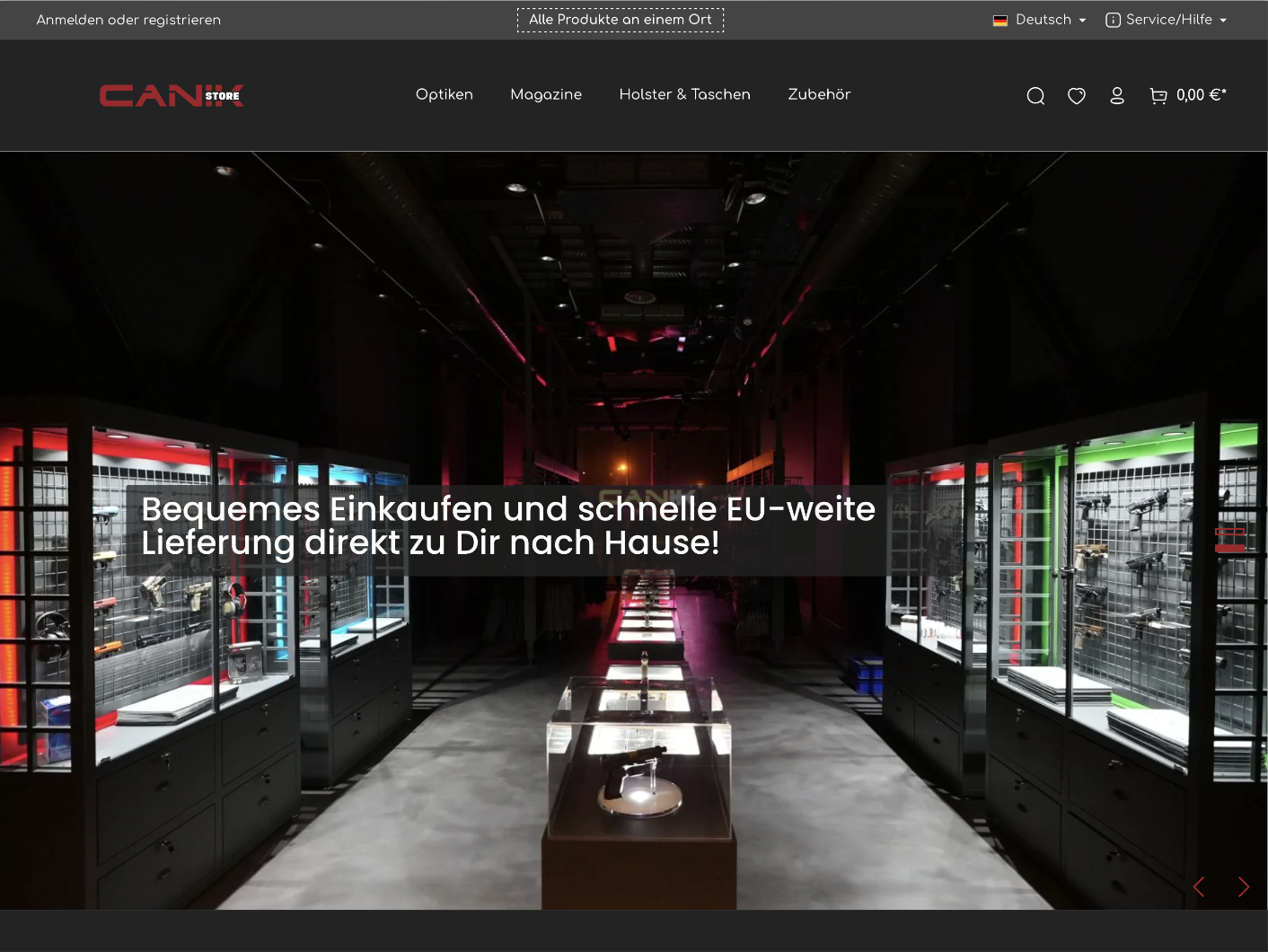Open the wishlist heart icon
Viewport: 1268px width, 952px height.
(1076, 95)
